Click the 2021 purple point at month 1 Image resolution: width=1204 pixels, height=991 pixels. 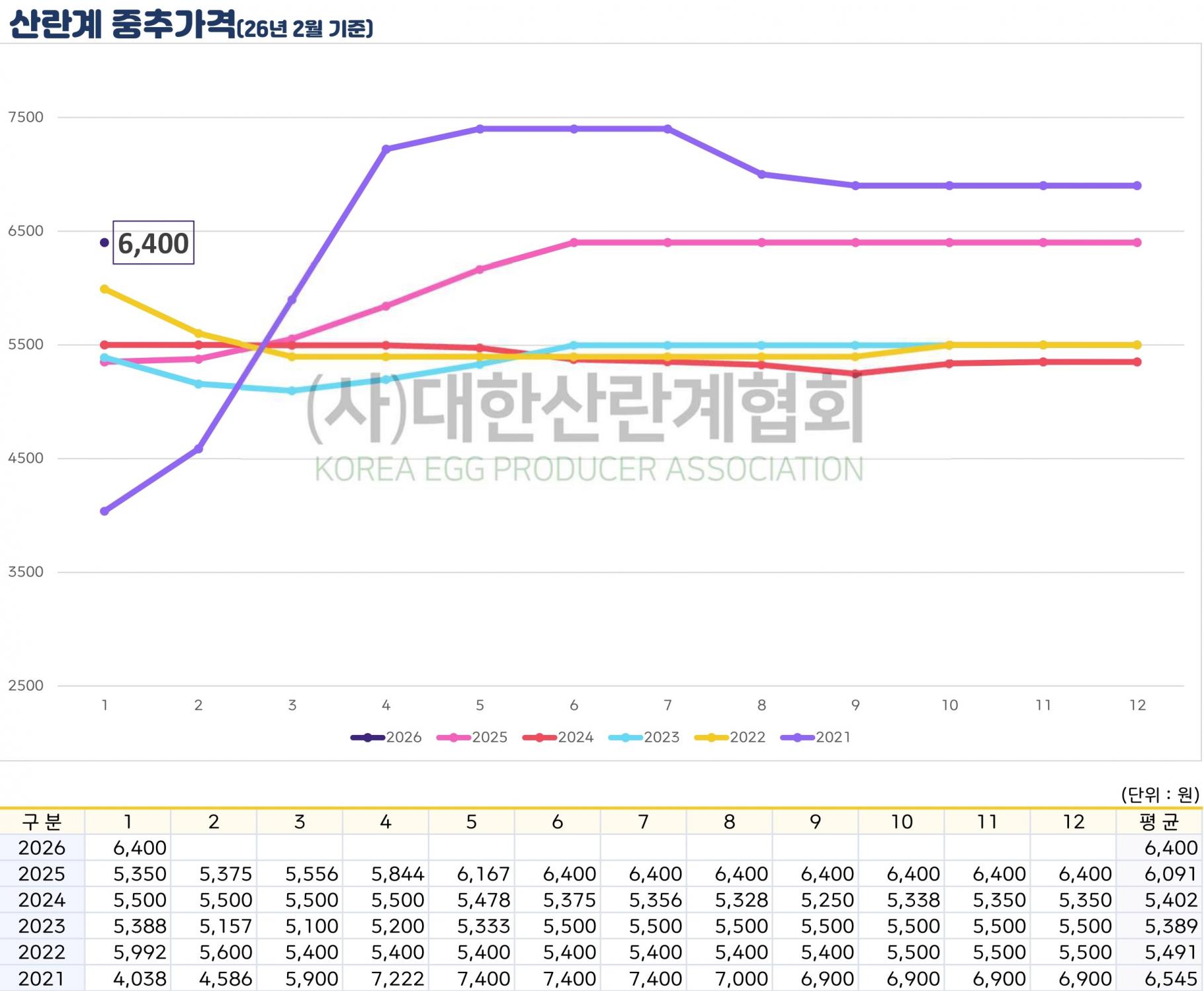pyautogui.click(x=105, y=511)
